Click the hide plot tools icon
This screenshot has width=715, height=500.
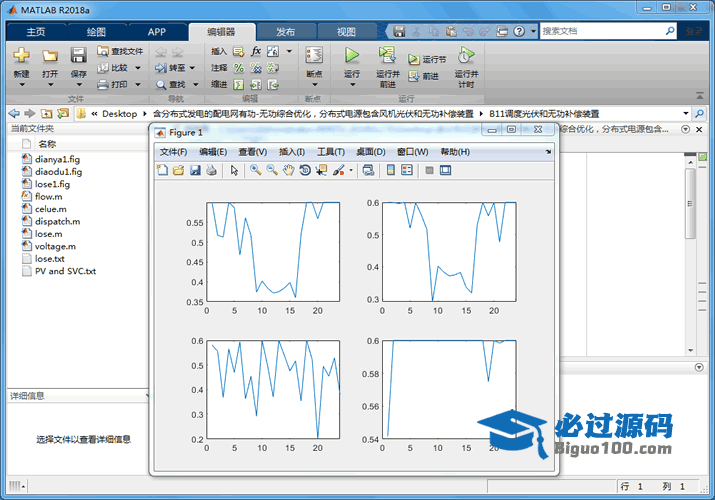tap(429, 170)
